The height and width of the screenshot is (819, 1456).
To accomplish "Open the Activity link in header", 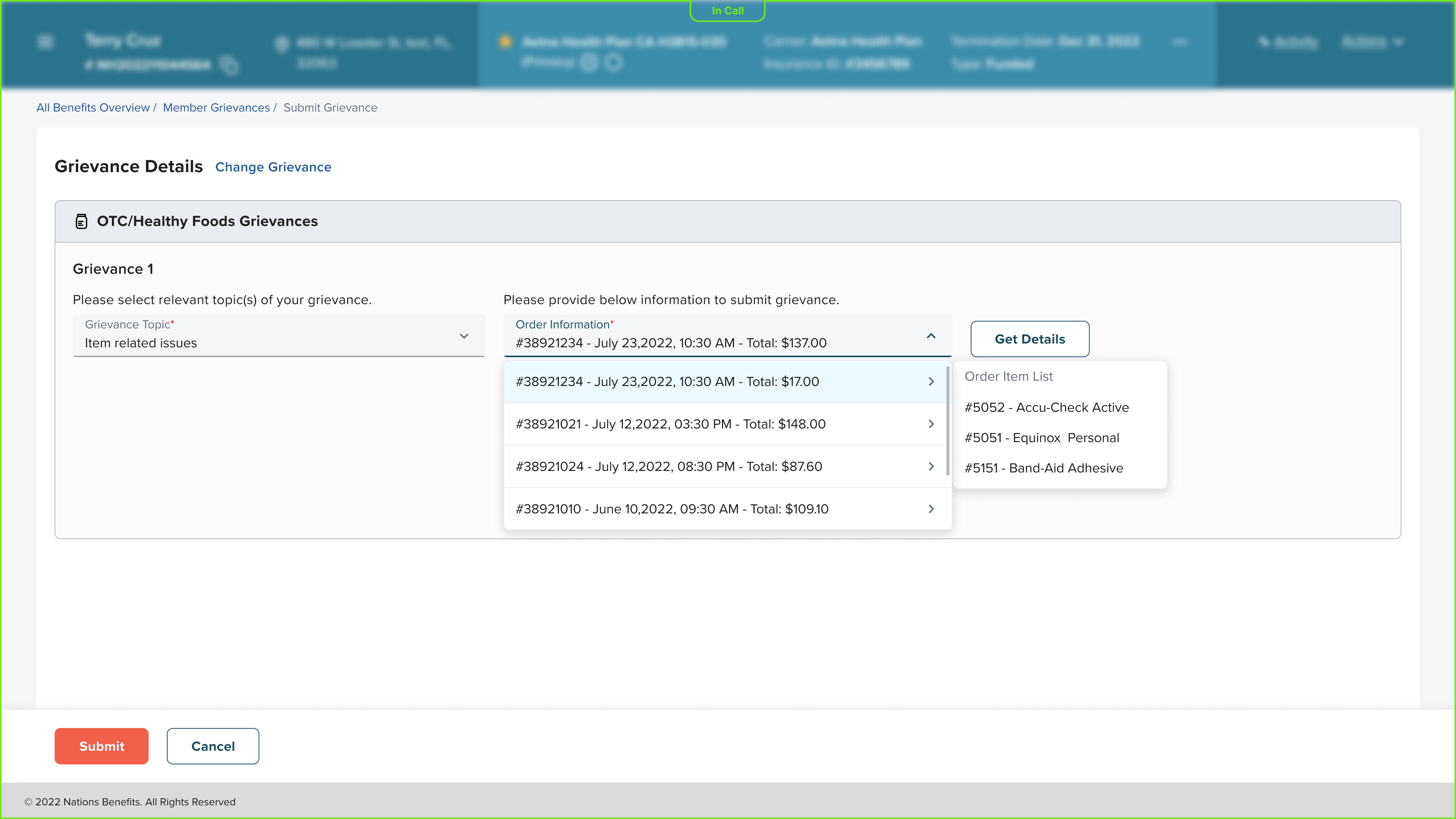I will click(1289, 42).
